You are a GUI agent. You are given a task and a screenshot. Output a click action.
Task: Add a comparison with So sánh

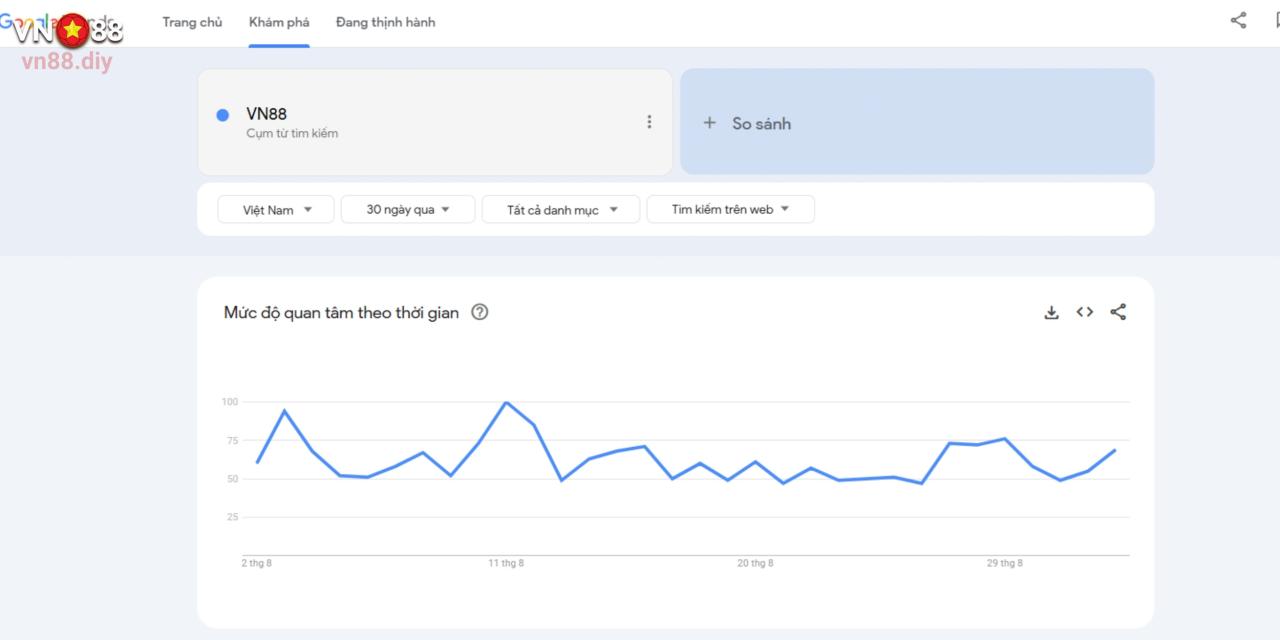917,122
